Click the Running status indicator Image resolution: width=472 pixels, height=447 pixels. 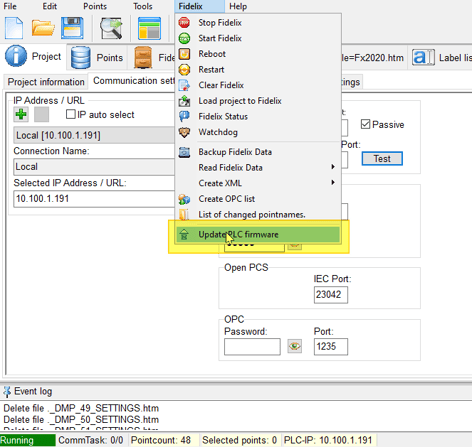click(28, 440)
